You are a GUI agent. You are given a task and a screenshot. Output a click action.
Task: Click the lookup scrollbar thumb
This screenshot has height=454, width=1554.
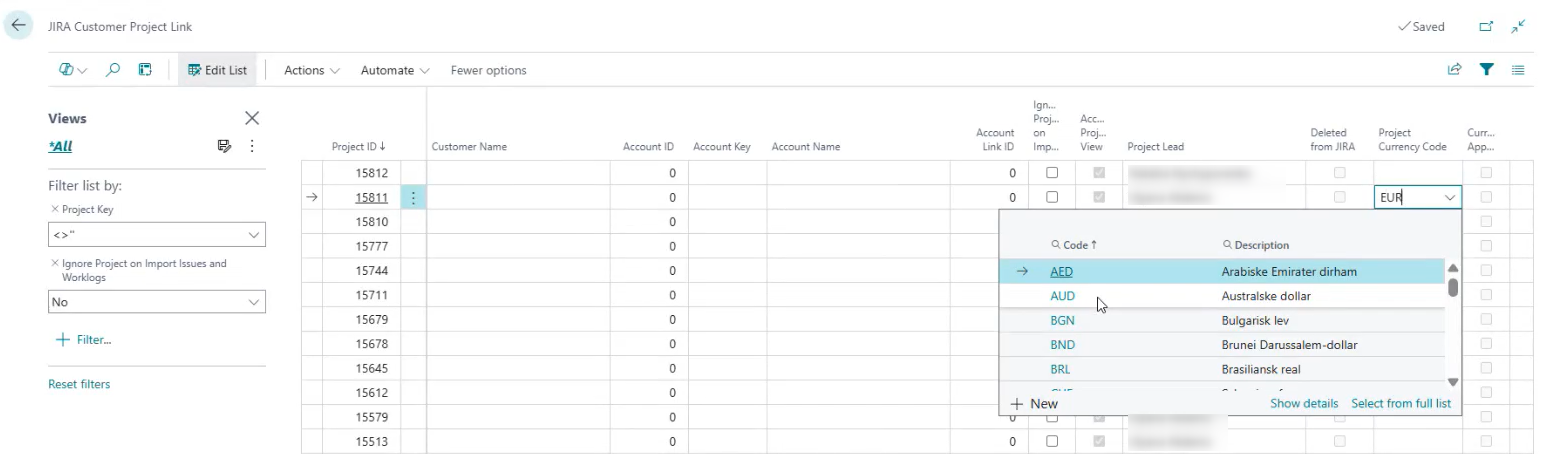1453,287
